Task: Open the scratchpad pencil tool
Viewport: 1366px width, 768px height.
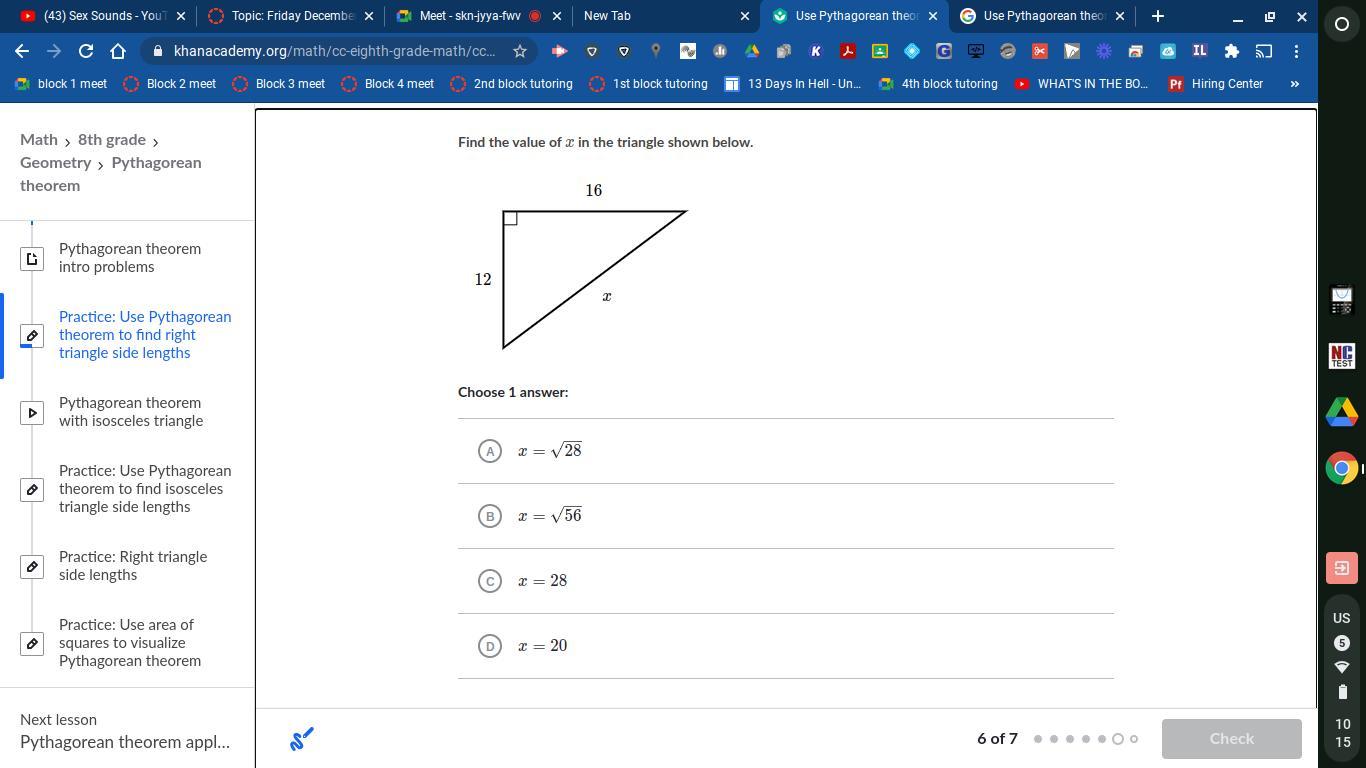Action: pos(302,739)
